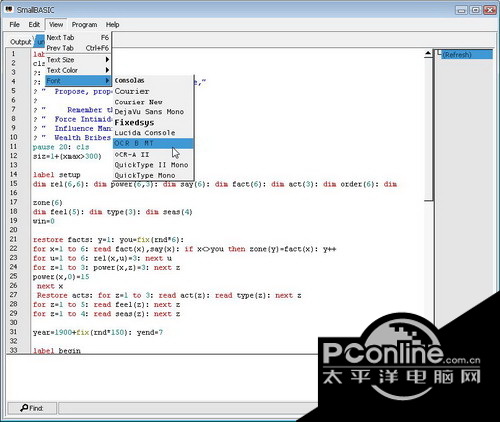Click code line 'power(x,0)=15'
The width and height of the screenshot is (500, 422).
pos(61,277)
